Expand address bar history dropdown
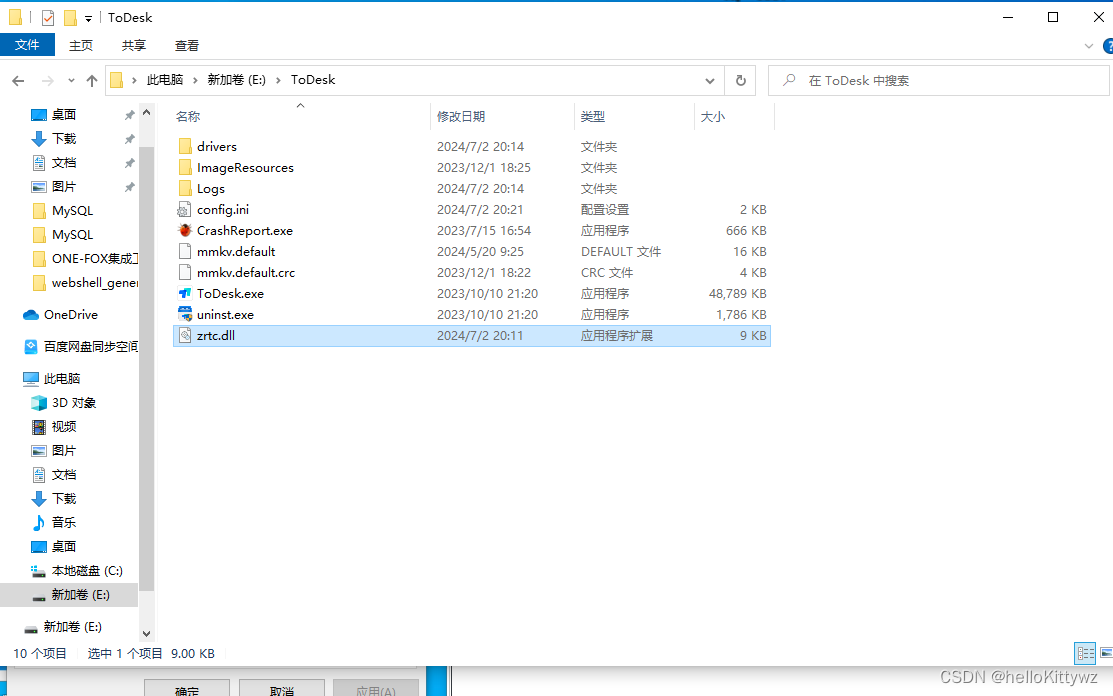This screenshot has height=696, width=1113. click(709, 81)
